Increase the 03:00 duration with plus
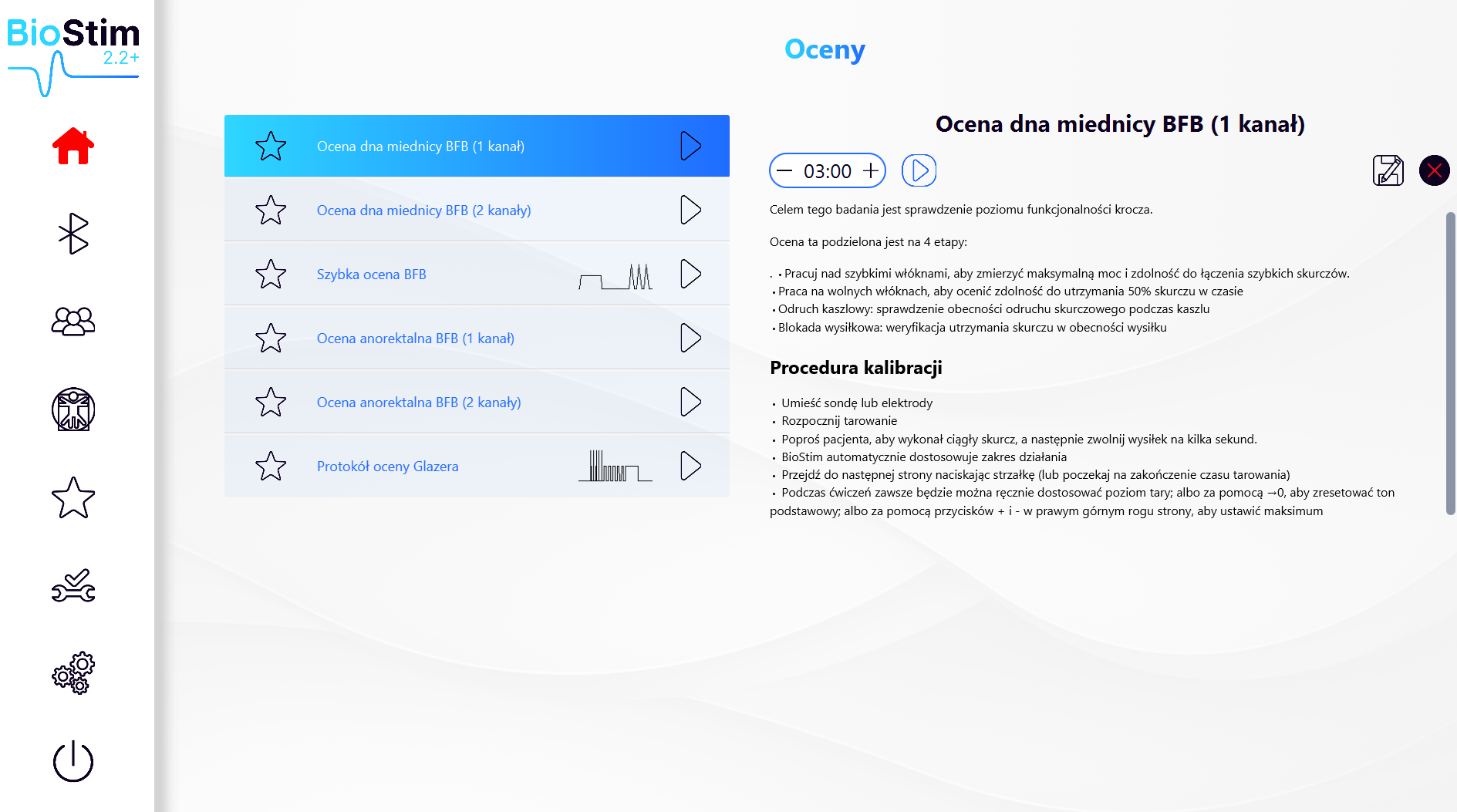Screen dimensions: 1457x812 click(871, 170)
